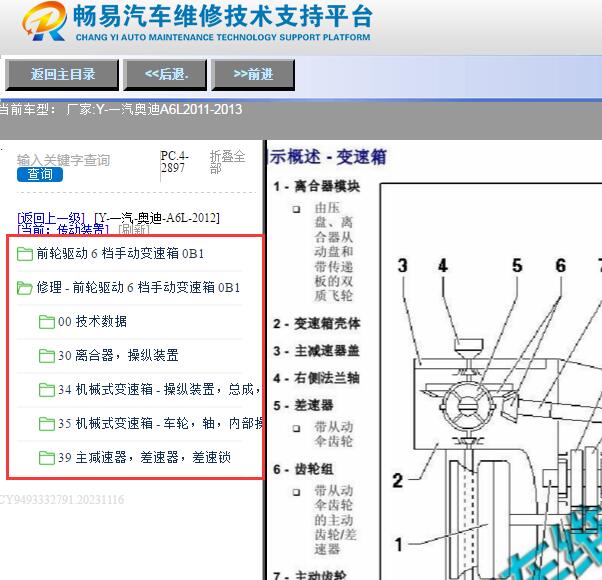Click the PC.4-2897 text
Viewport: 602px width, 580px height.
tap(175, 162)
